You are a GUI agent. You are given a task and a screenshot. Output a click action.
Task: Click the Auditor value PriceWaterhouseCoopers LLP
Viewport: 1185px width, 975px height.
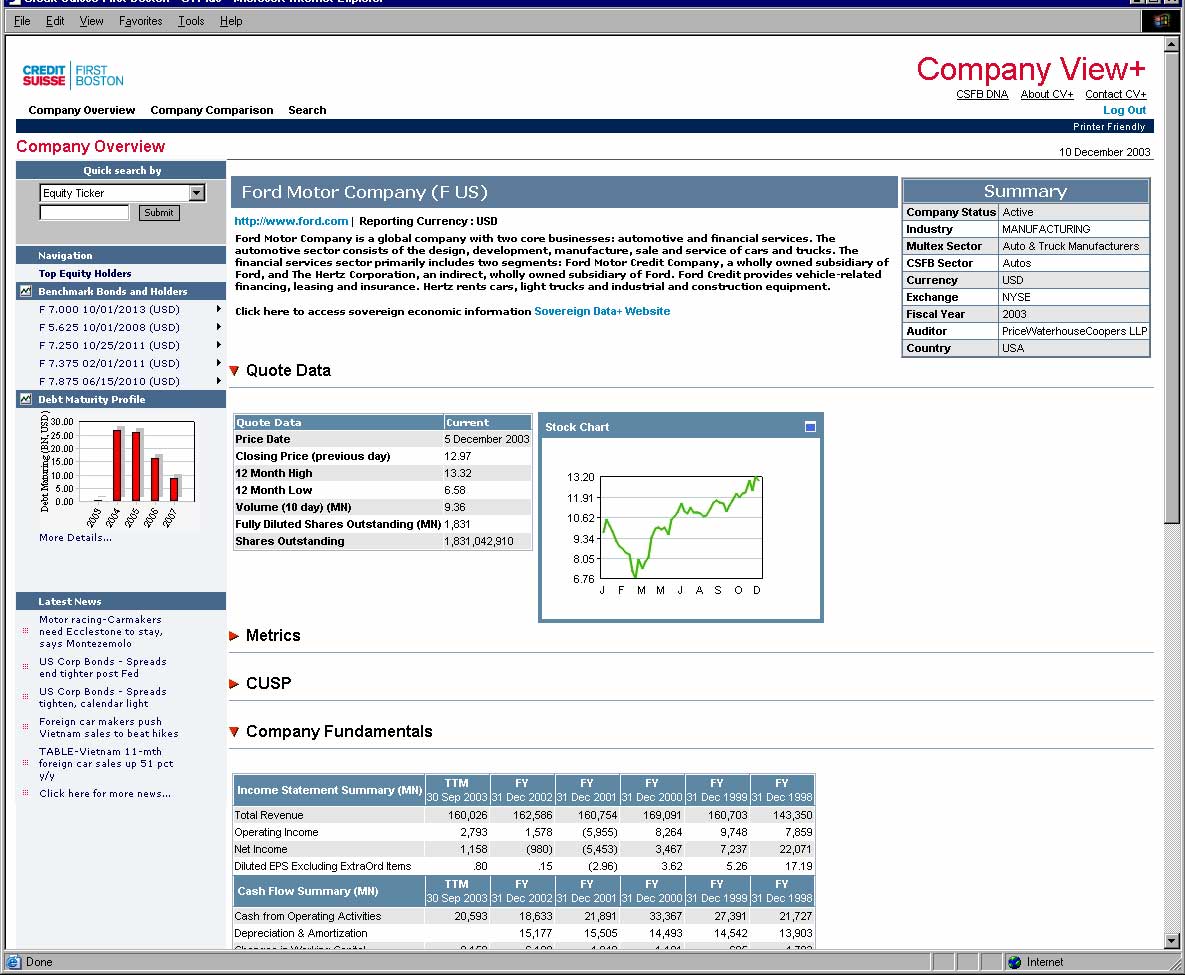pyautogui.click(x=1074, y=331)
